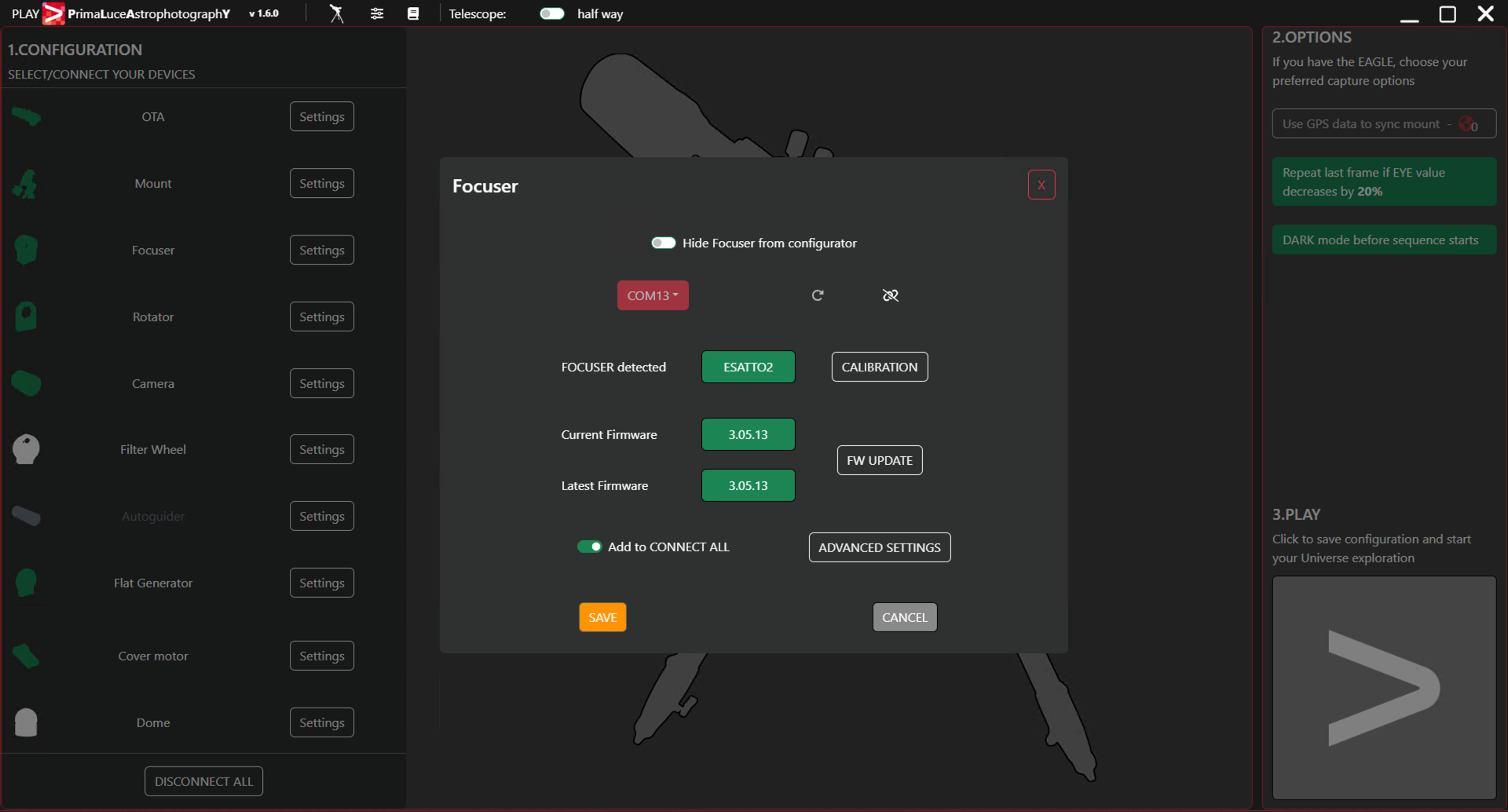The image size is (1508, 812).
Task: Toggle Hide Focuser from configurator switch
Action: pyautogui.click(x=664, y=243)
